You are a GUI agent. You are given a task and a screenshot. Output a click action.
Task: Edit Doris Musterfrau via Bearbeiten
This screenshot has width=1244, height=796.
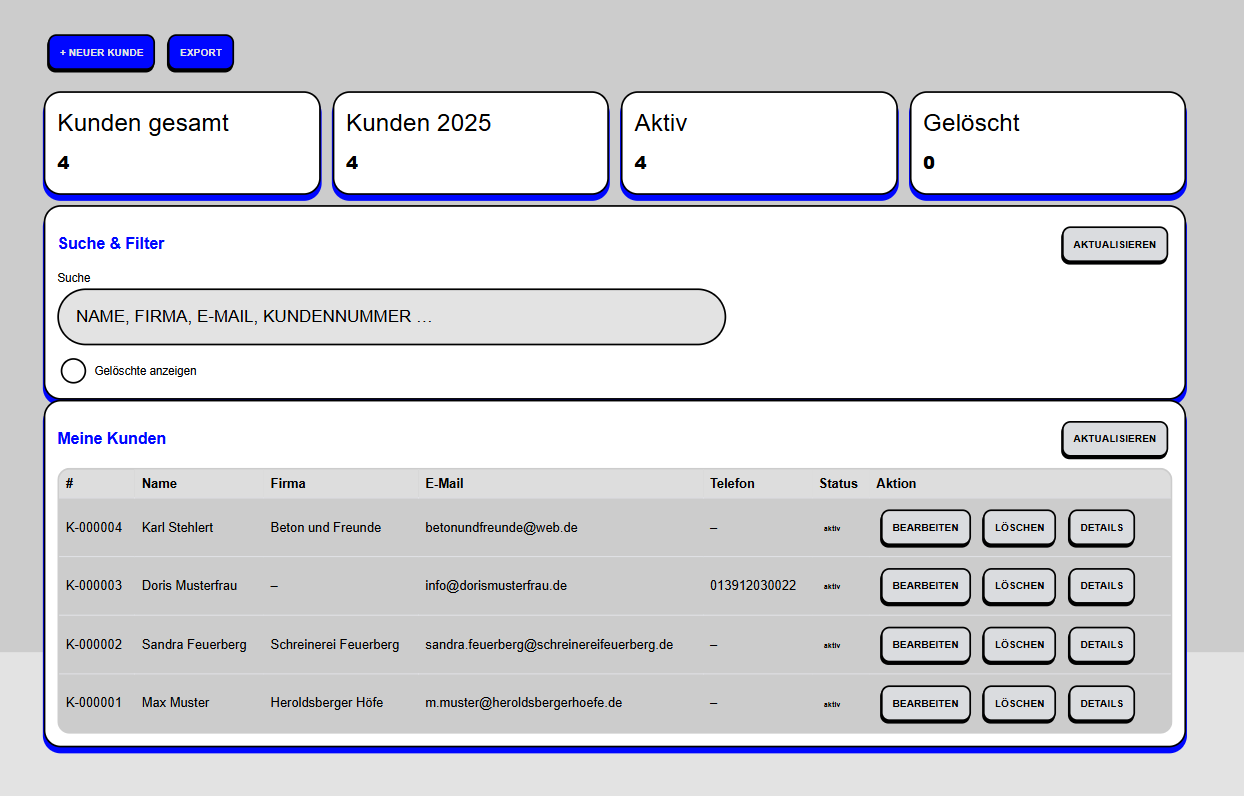925,586
